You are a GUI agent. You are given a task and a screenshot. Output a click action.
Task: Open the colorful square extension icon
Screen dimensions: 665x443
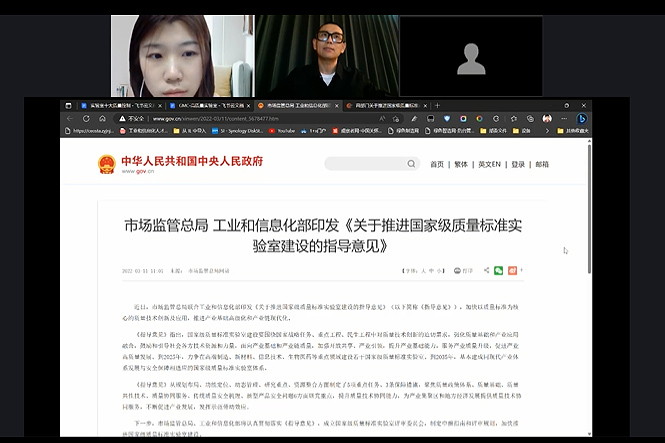pos(463,119)
